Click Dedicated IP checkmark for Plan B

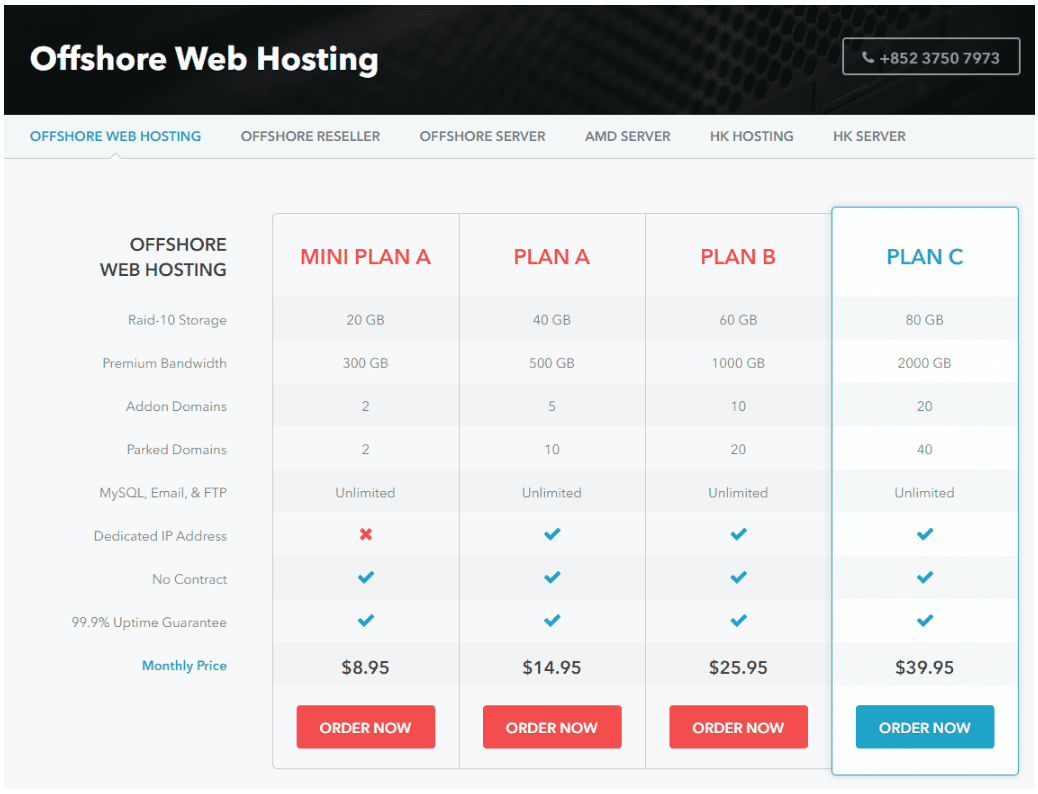[739, 534]
